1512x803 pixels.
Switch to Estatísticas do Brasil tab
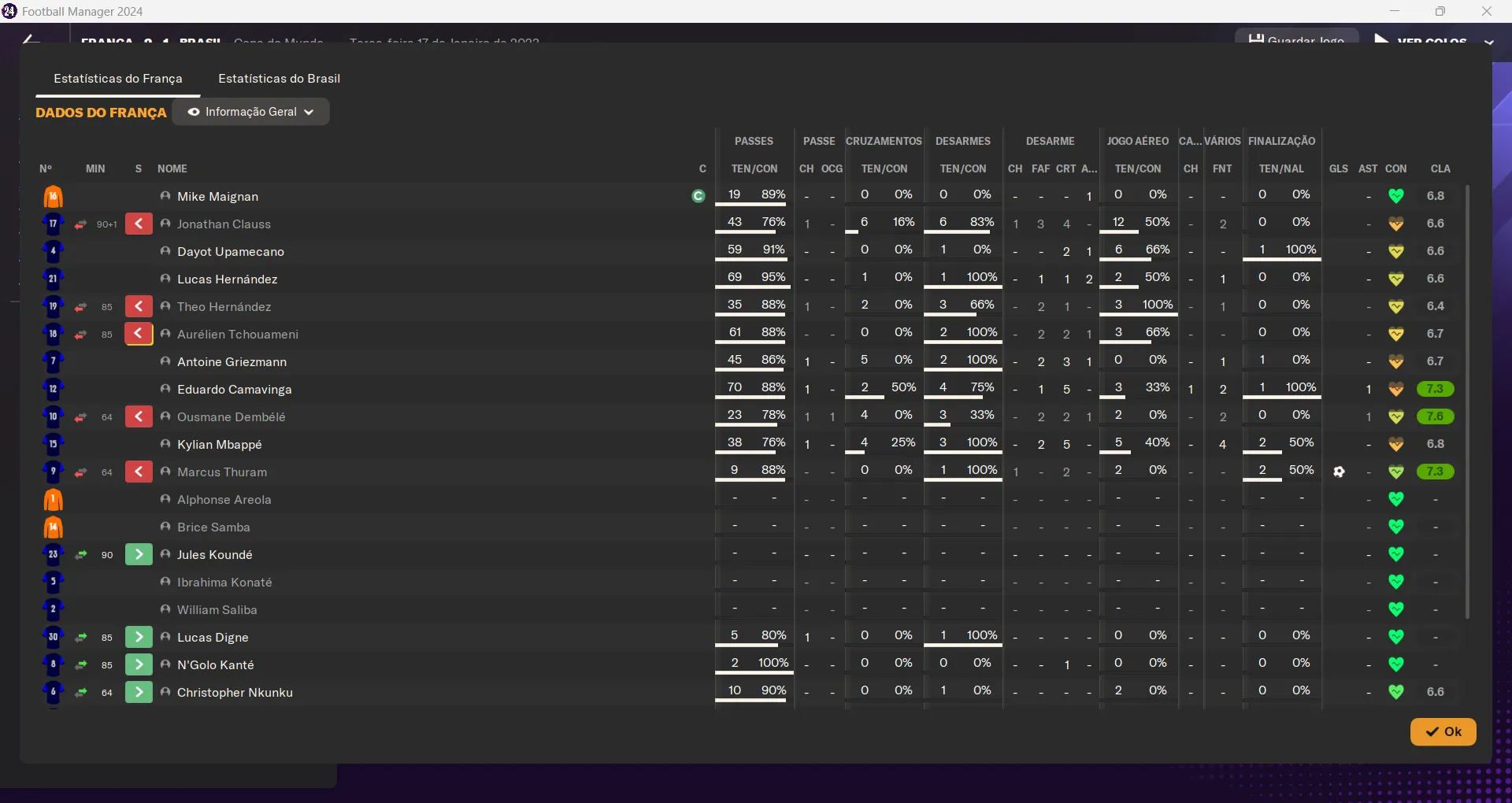(x=279, y=79)
